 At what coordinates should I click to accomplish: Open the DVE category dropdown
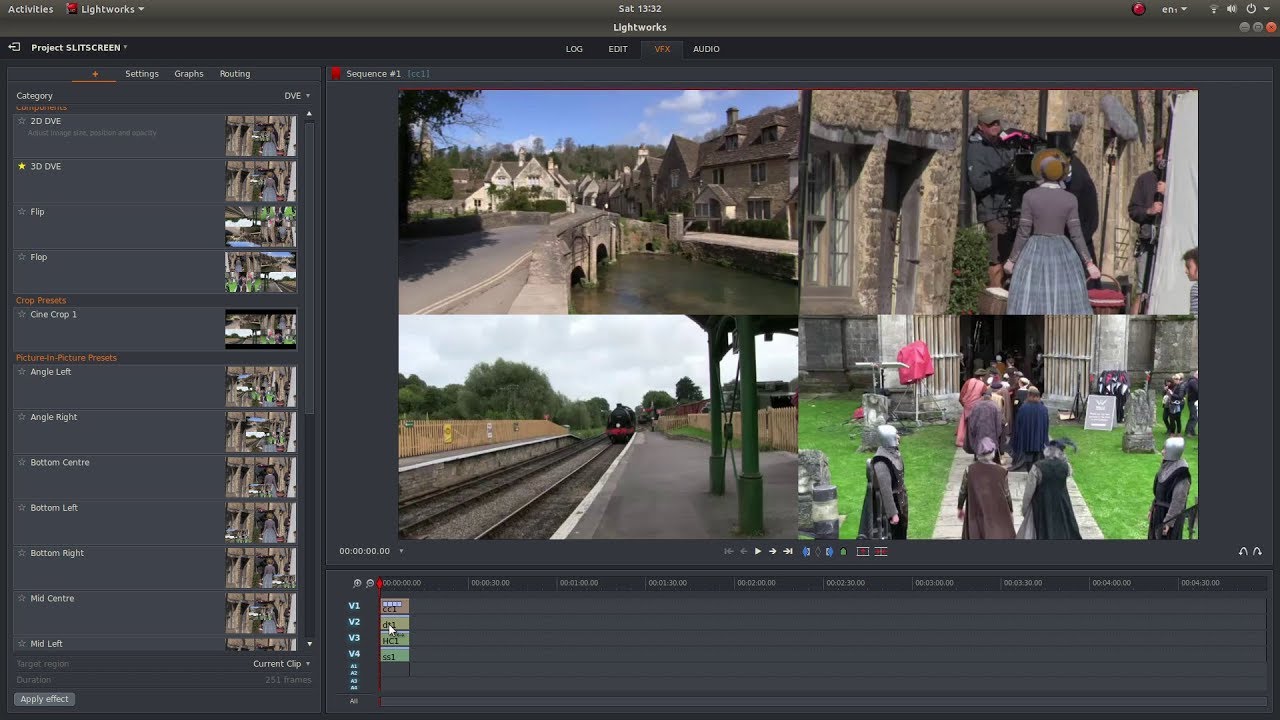297,96
